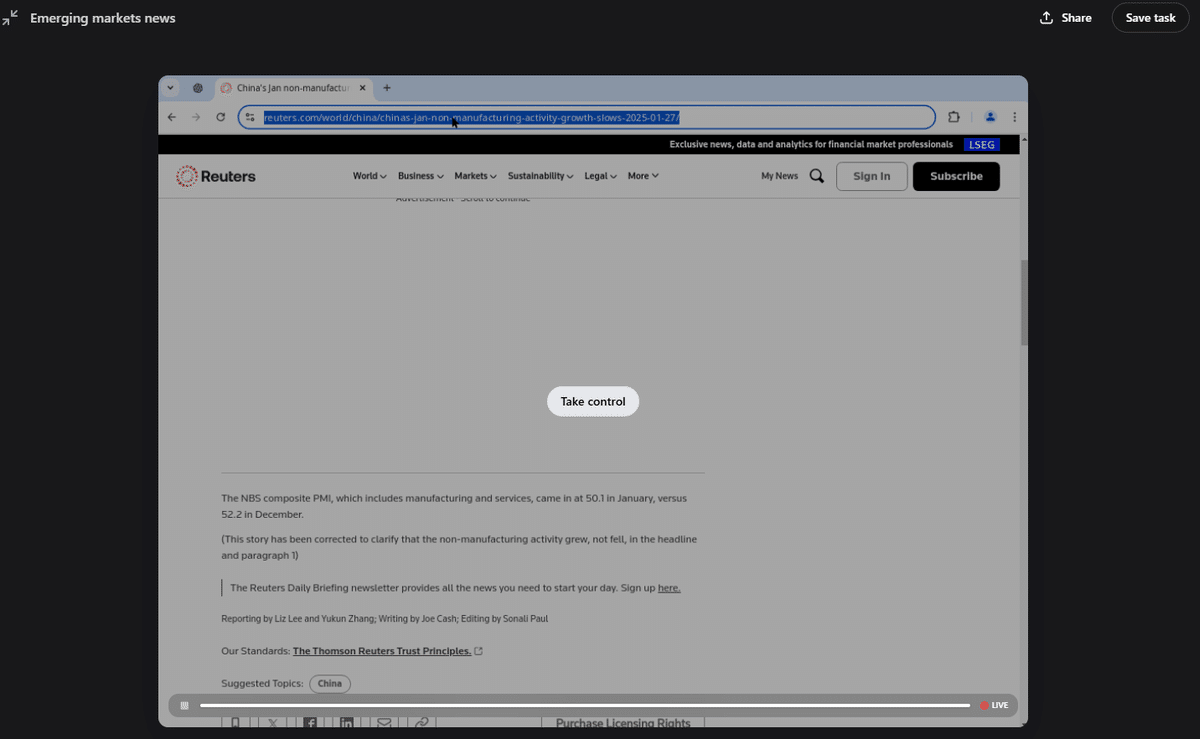
Task: Reload the page with the refresh icon
Action: (x=221, y=117)
